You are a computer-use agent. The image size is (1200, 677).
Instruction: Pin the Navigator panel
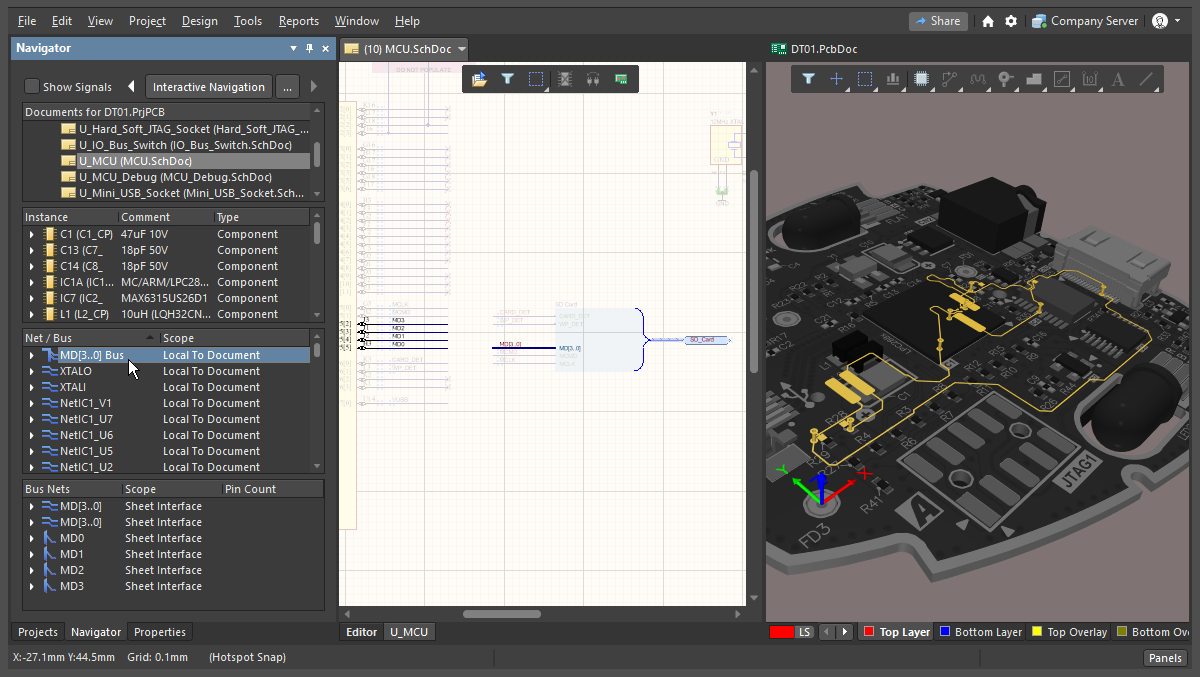[309, 48]
